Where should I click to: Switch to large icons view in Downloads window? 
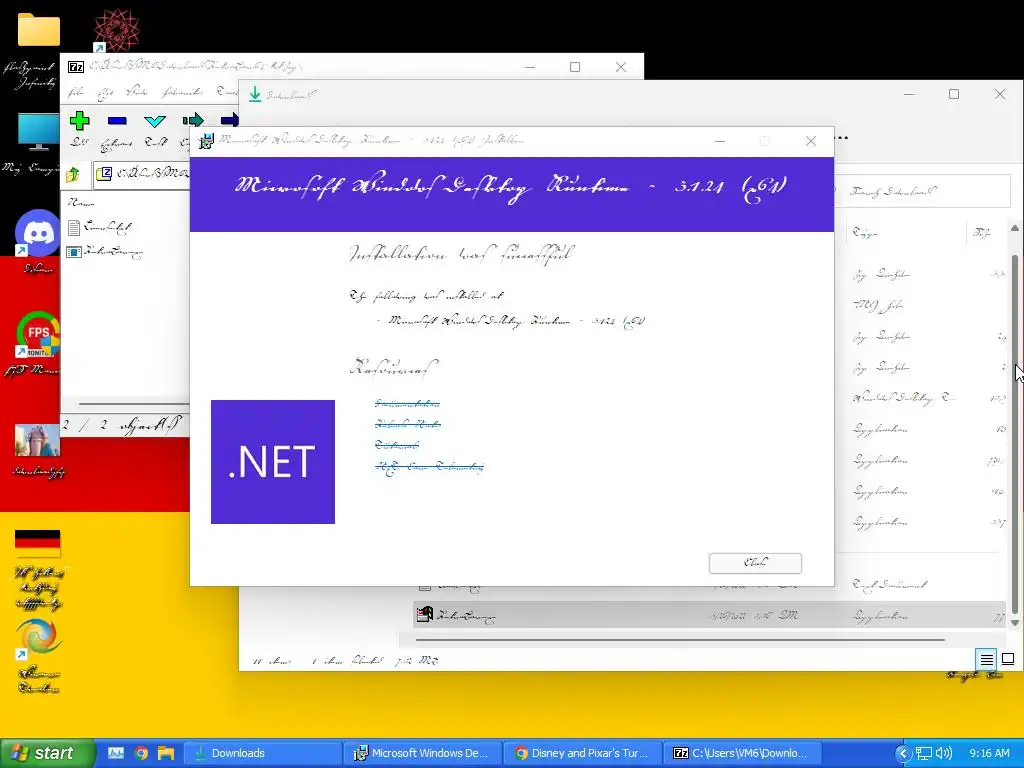point(1008,660)
